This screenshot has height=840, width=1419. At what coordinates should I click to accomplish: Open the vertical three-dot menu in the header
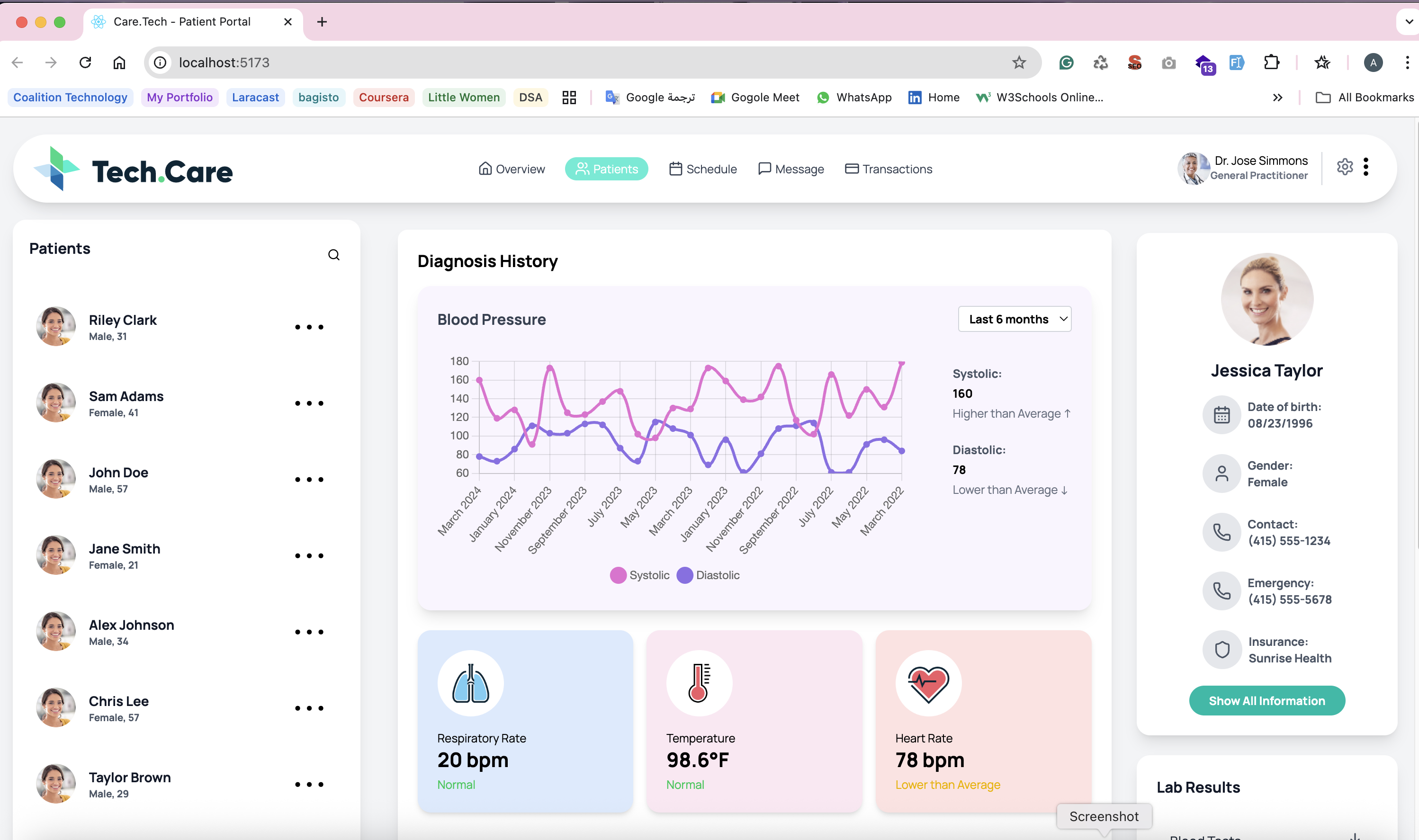pyautogui.click(x=1366, y=166)
